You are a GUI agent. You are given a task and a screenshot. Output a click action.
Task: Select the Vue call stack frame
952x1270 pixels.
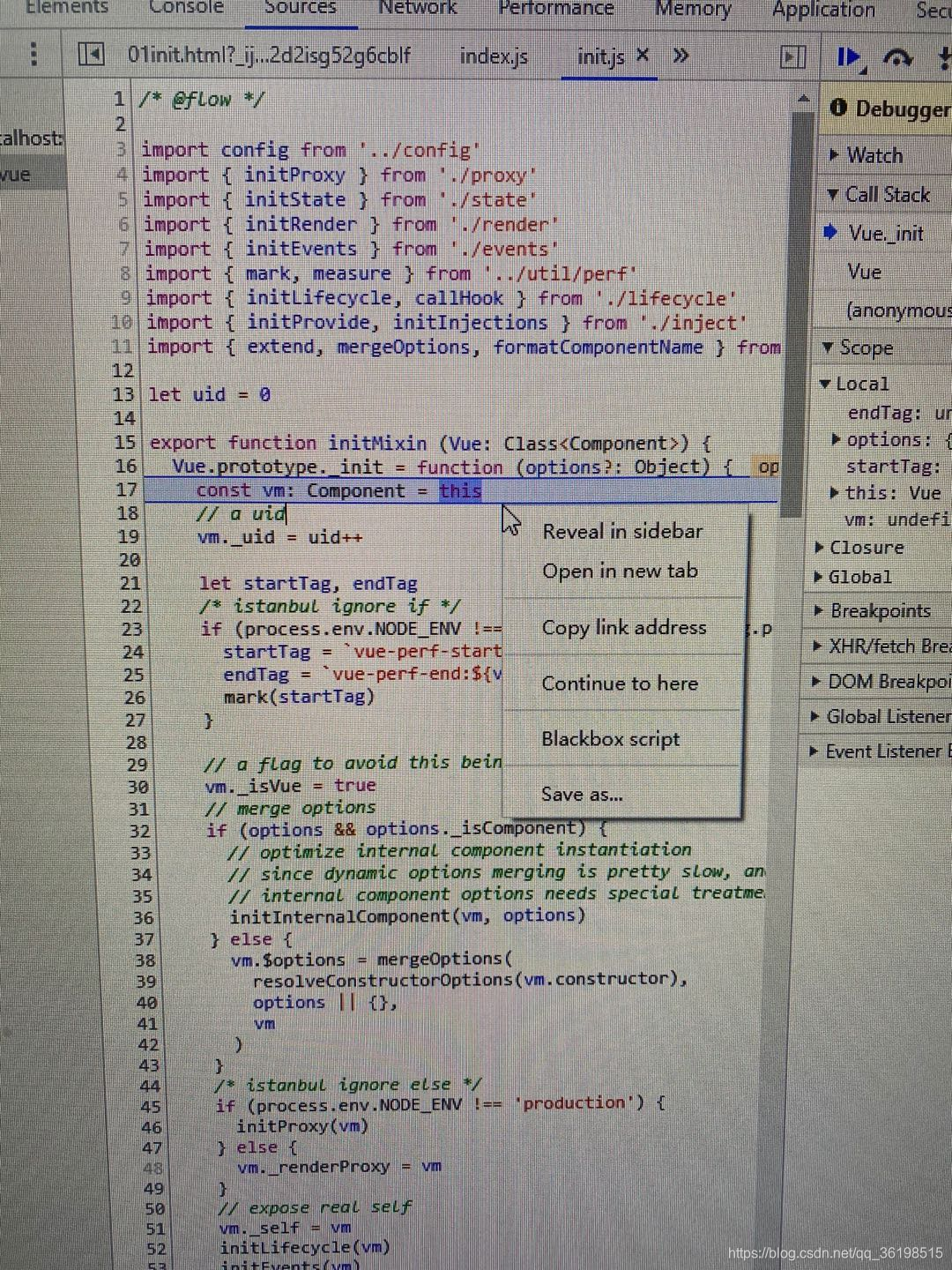coord(864,272)
